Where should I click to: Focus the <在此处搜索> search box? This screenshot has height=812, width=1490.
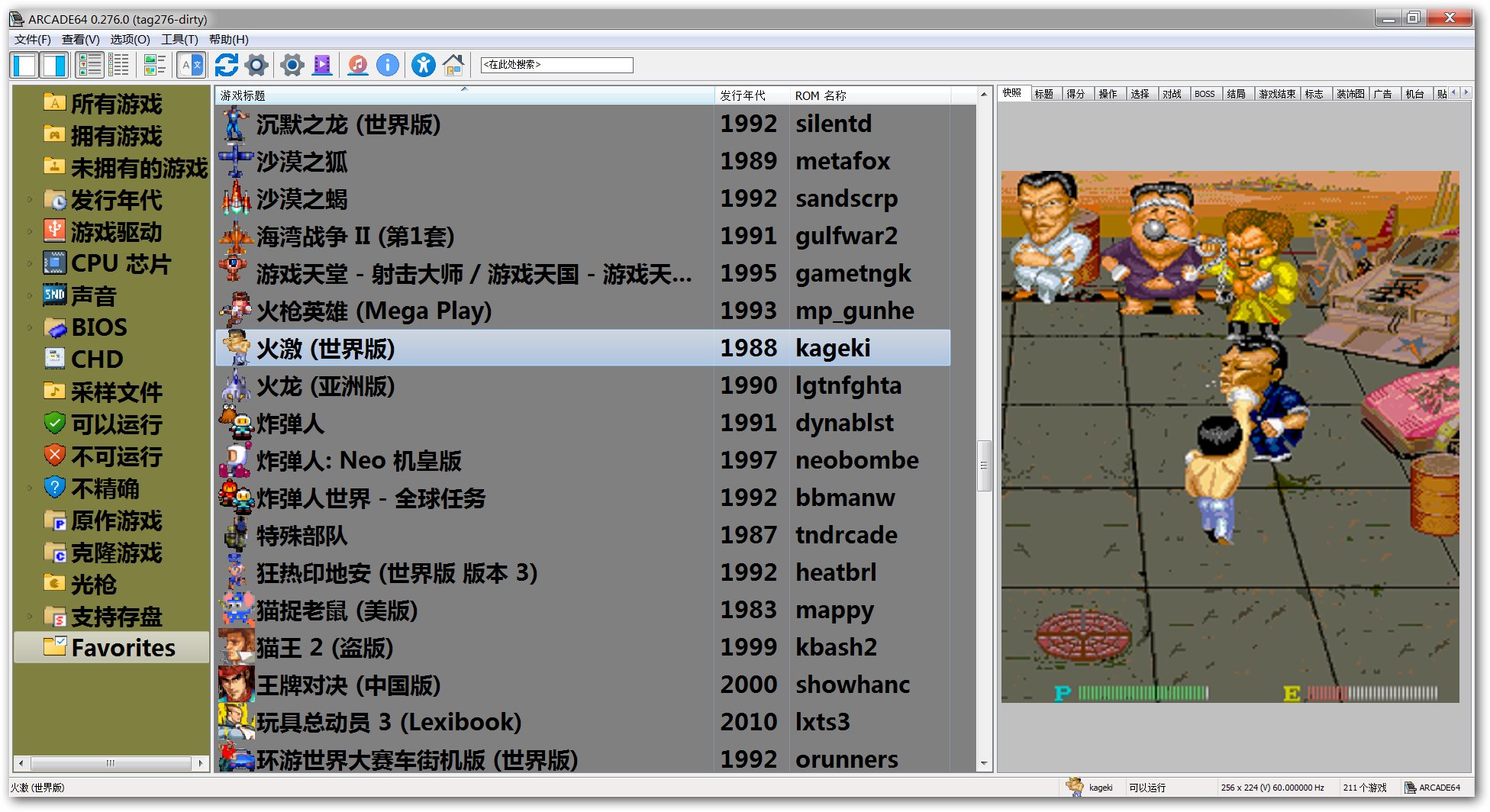point(556,65)
